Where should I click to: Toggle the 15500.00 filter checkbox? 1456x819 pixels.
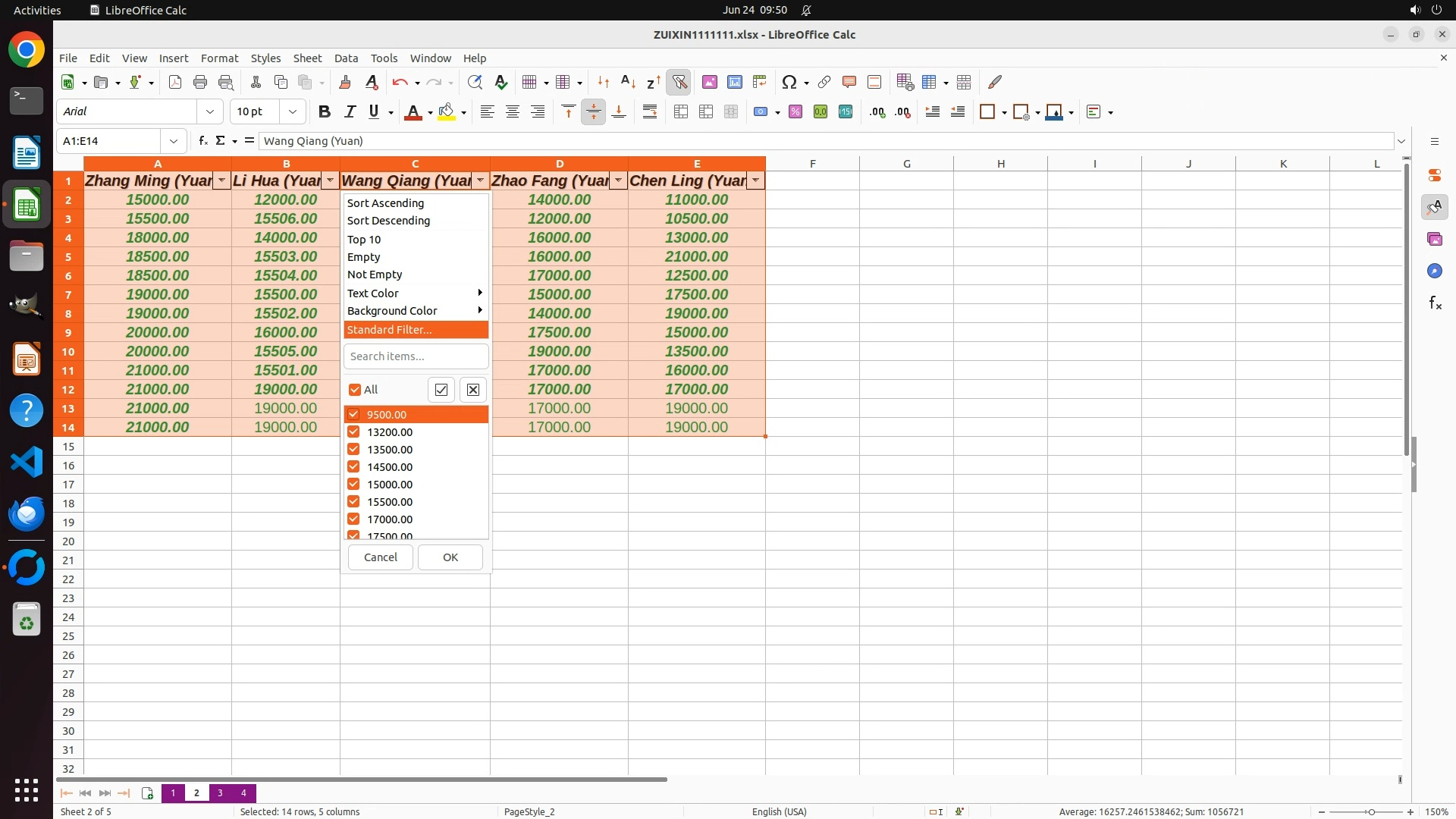pyautogui.click(x=353, y=502)
